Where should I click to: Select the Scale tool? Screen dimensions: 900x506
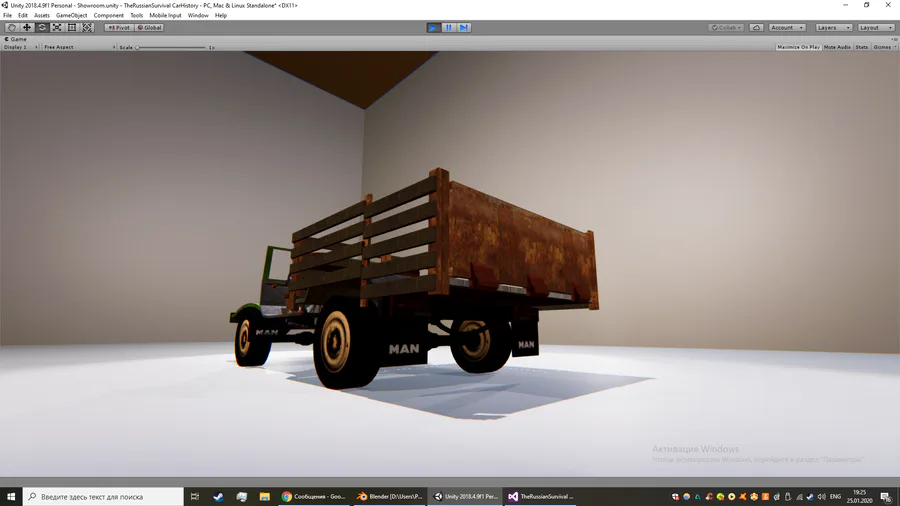point(57,28)
